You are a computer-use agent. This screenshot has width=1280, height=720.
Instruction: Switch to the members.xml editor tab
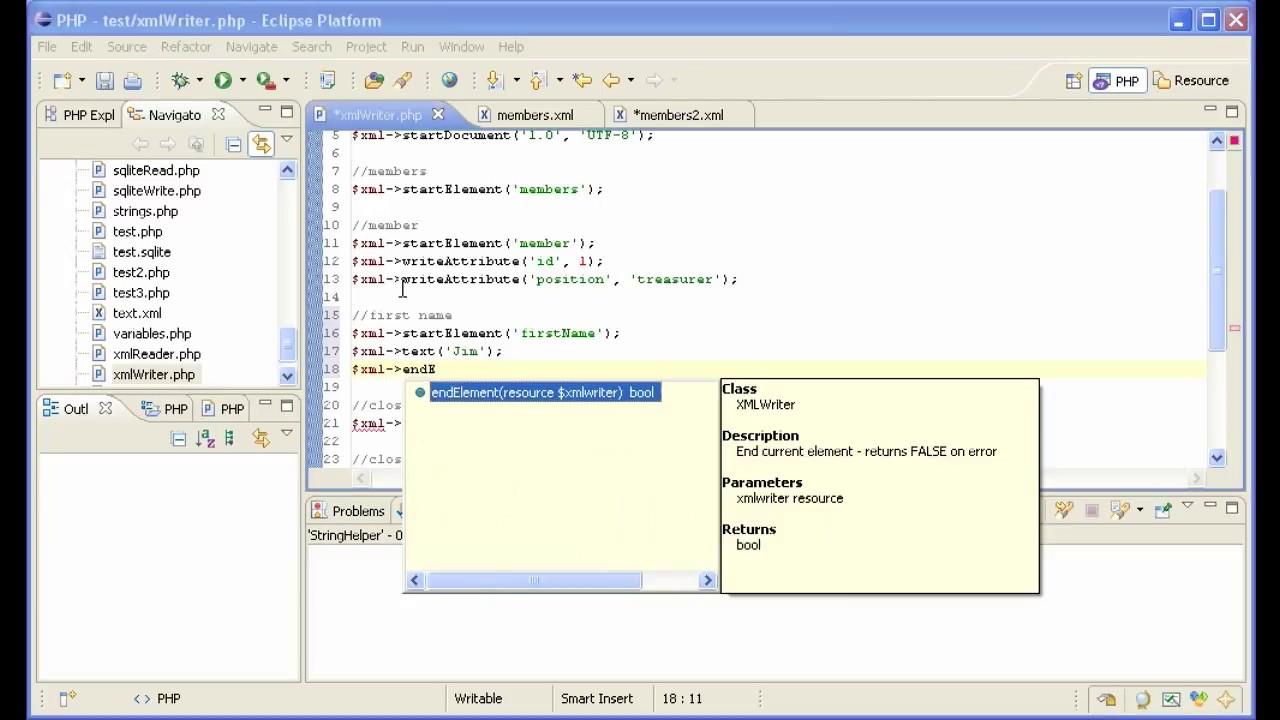pos(535,115)
